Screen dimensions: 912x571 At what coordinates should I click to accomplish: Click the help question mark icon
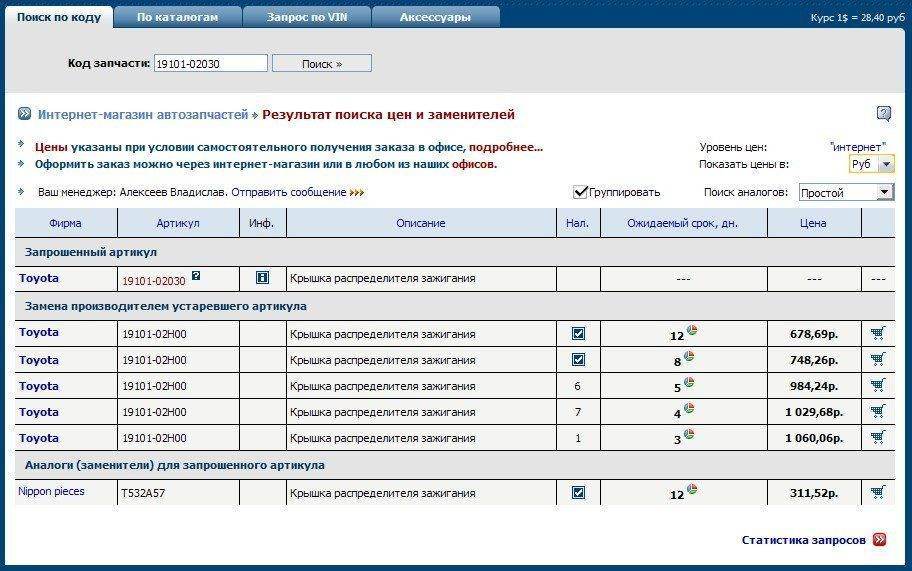coord(883,114)
